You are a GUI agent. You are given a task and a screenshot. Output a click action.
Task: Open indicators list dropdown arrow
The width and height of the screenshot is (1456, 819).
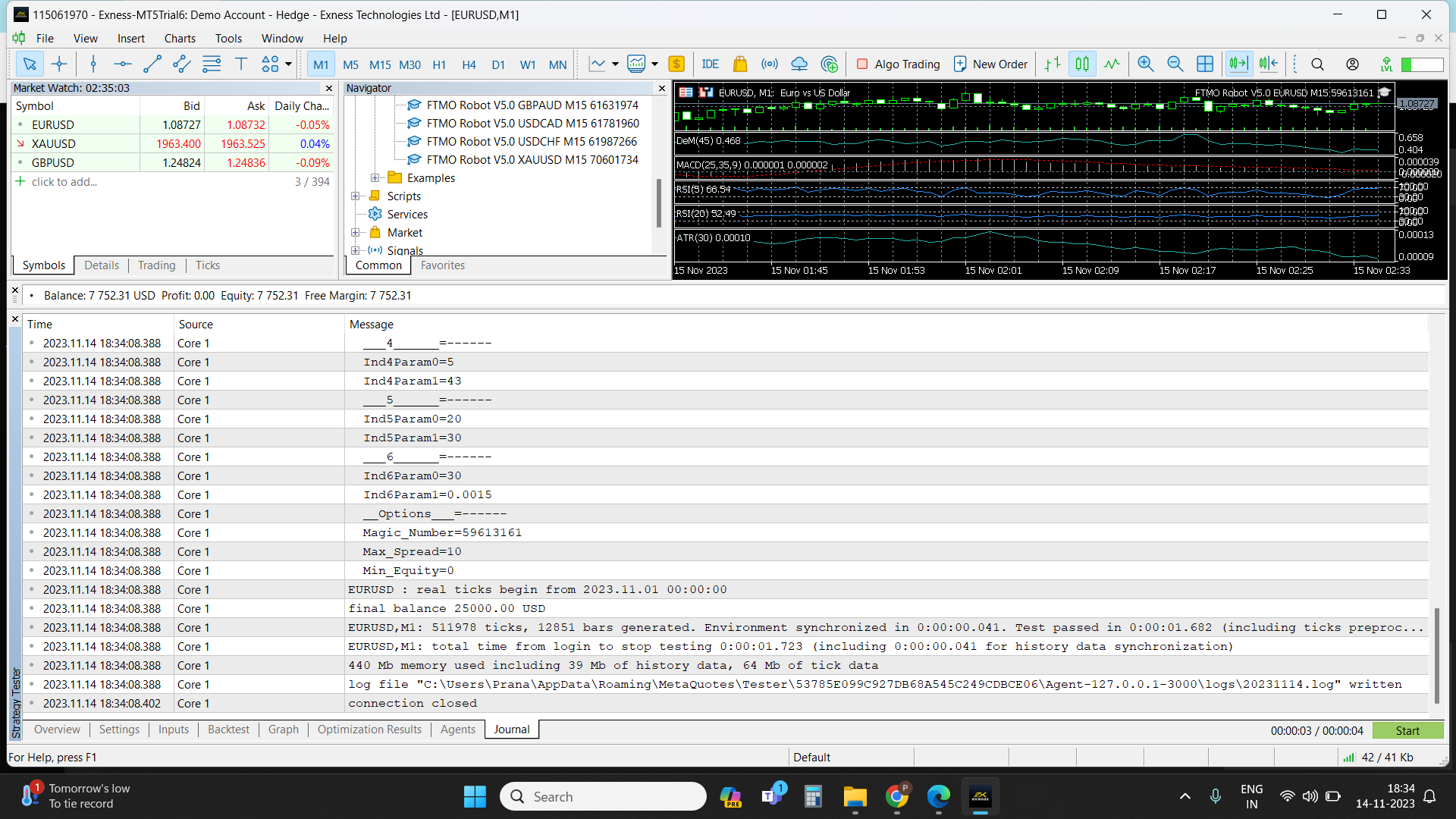pos(615,64)
